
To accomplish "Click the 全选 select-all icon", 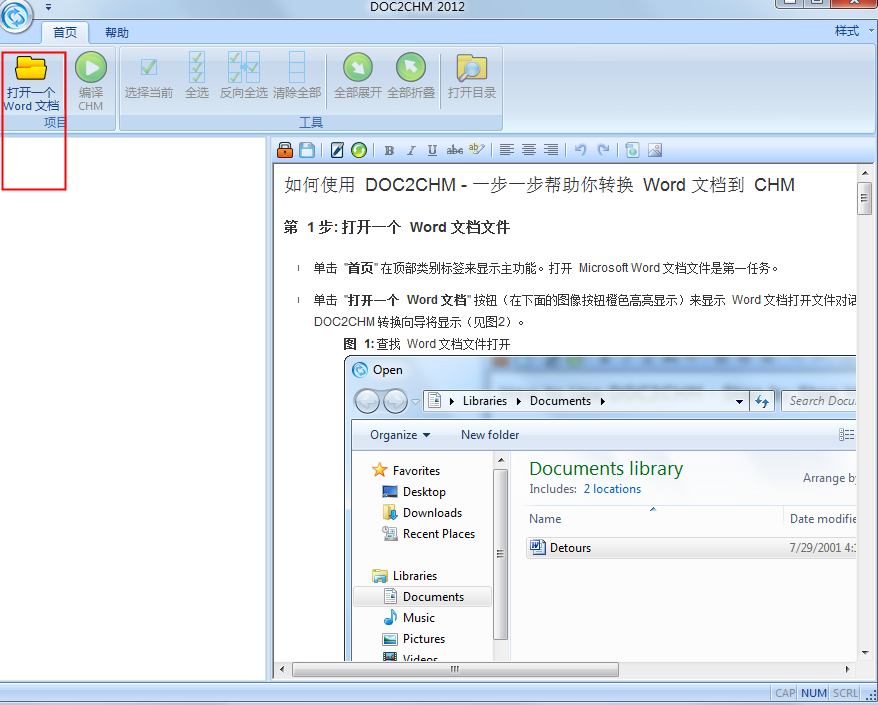I will coord(197,67).
